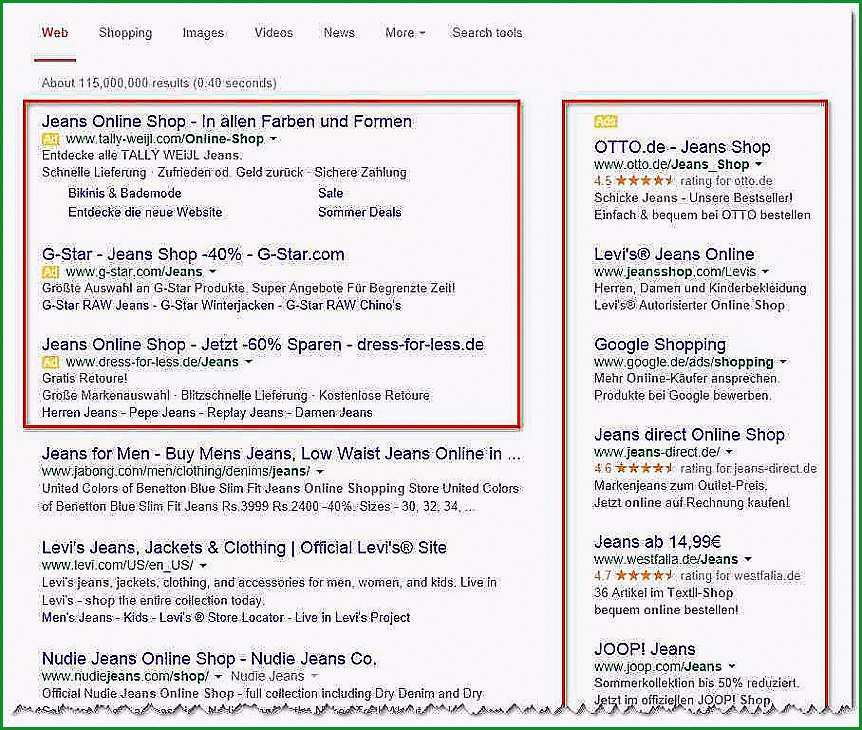Click the Ad badge beside tally-weijl.com URL
Screen dimensions: 862x730
pyautogui.click(x=51, y=139)
